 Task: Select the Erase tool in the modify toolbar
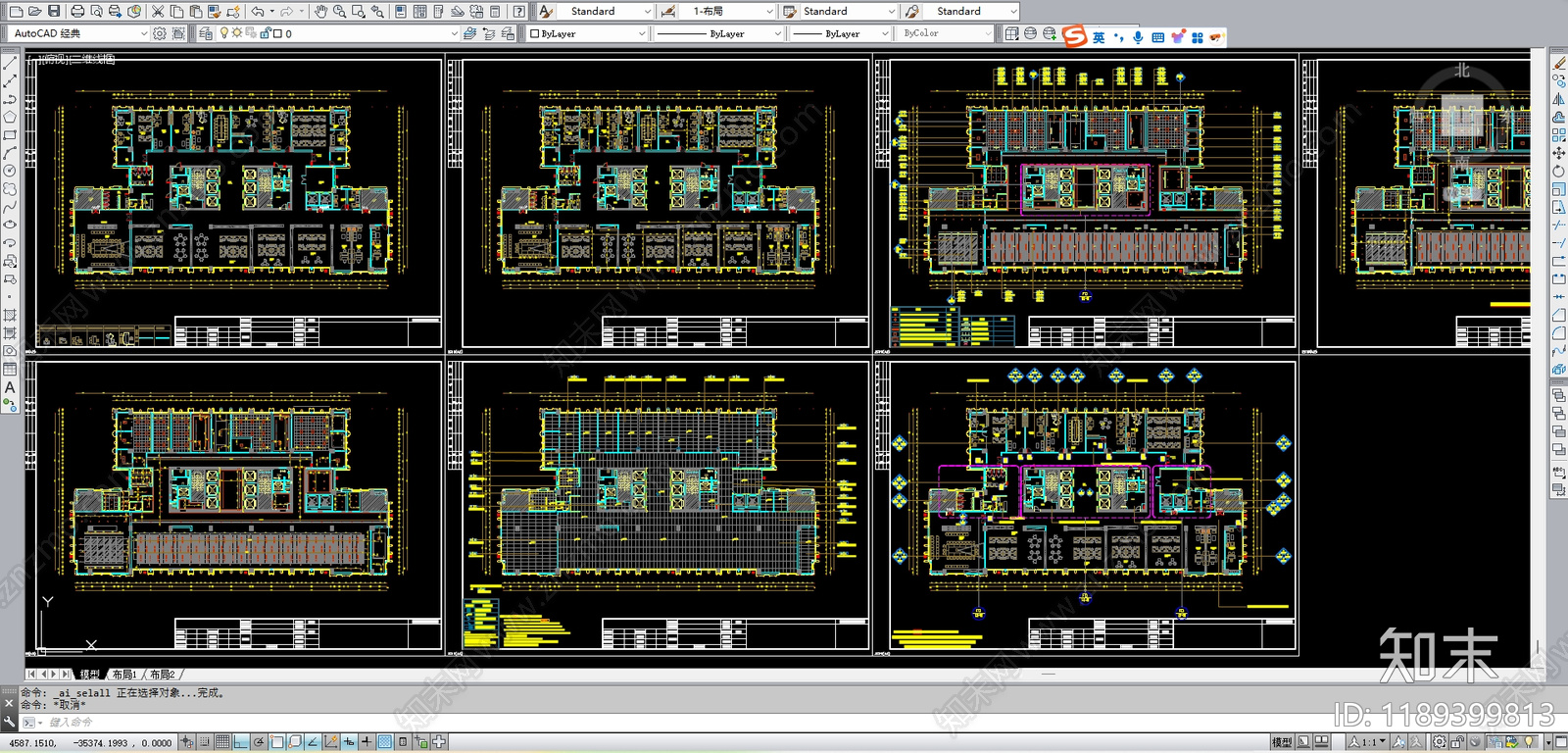[1558, 63]
